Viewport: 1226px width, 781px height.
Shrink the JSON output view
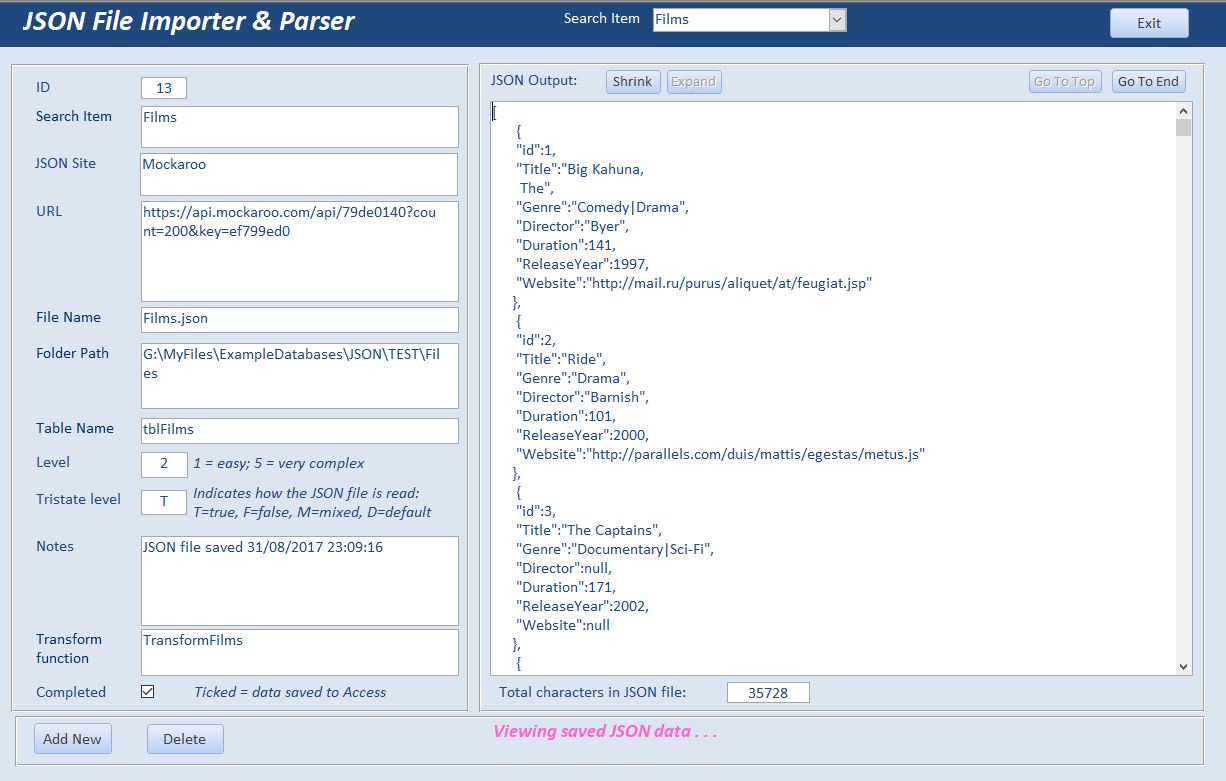tap(633, 82)
